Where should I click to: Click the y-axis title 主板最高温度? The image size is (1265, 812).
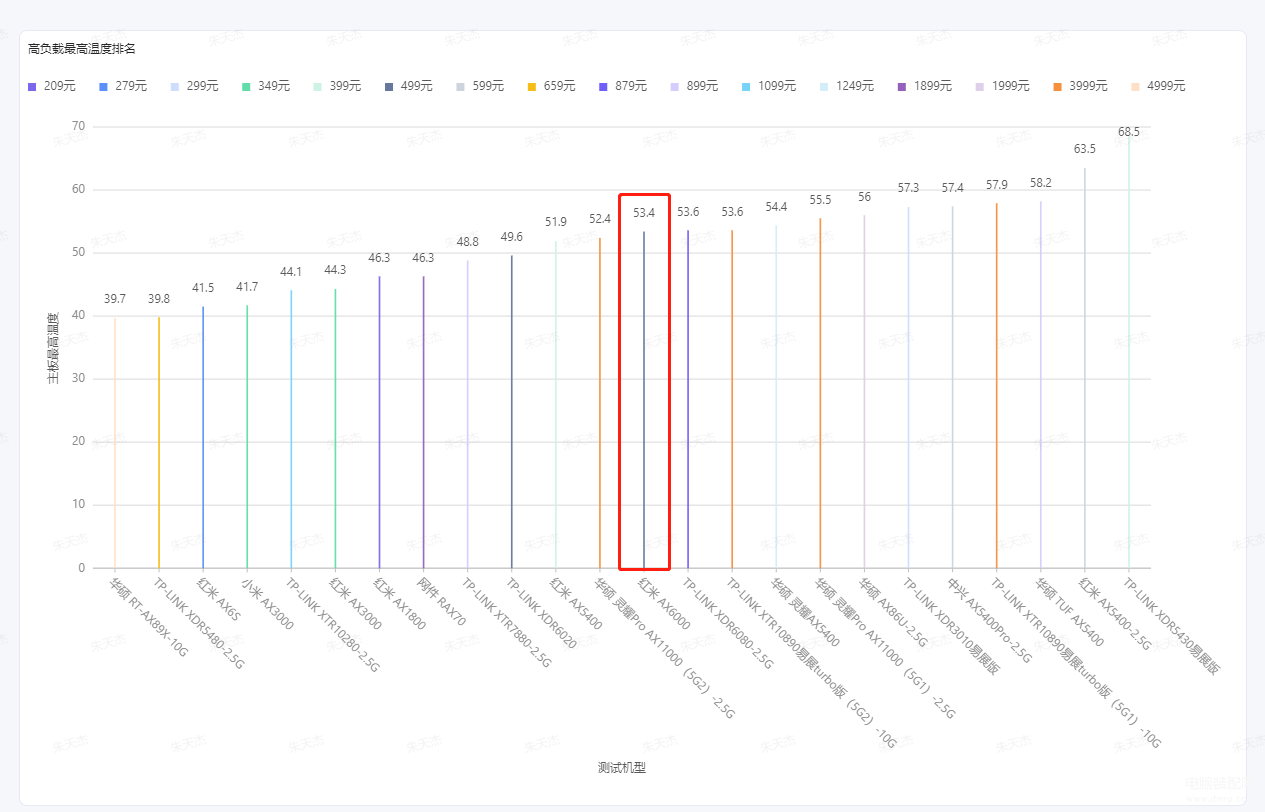(53, 347)
